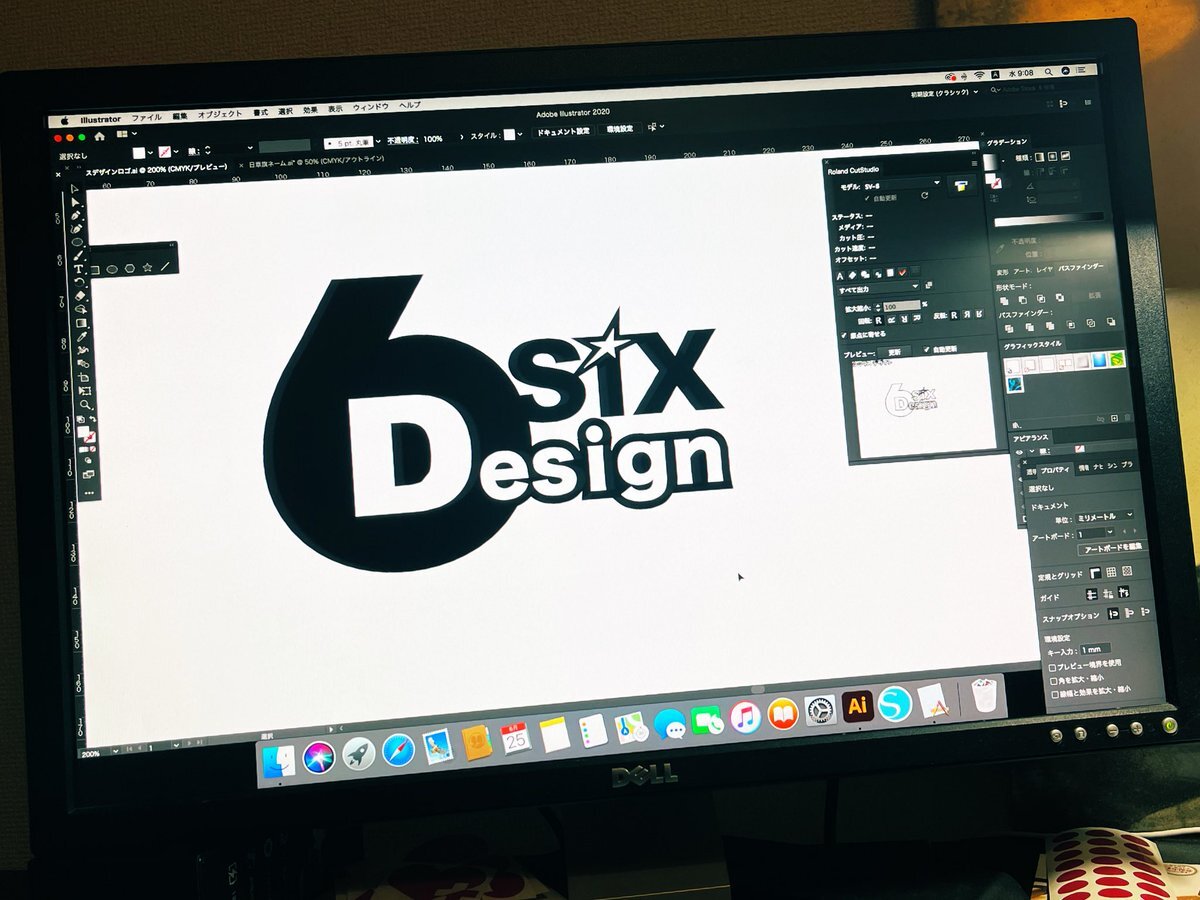This screenshot has height=900, width=1200.
Task: Click the アートボードを編集 button
Action: (1112, 548)
